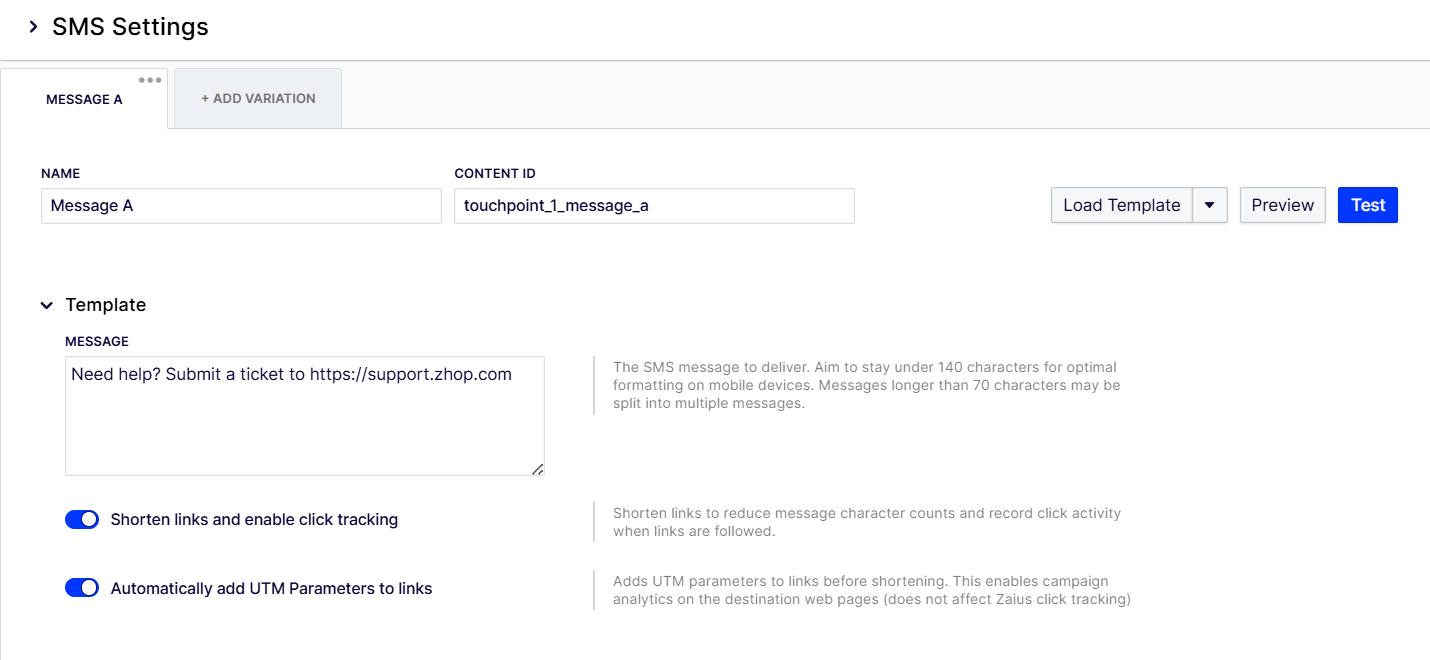Focus the Name input field
The height and width of the screenshot is (660, 1430).
[241, 206]
